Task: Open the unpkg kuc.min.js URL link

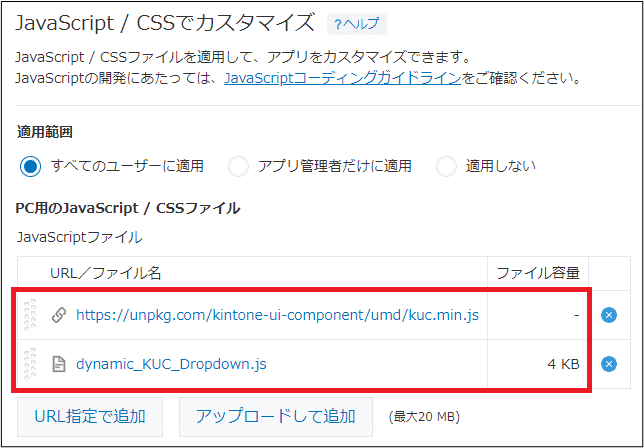Action: click(x=278, y=315)
